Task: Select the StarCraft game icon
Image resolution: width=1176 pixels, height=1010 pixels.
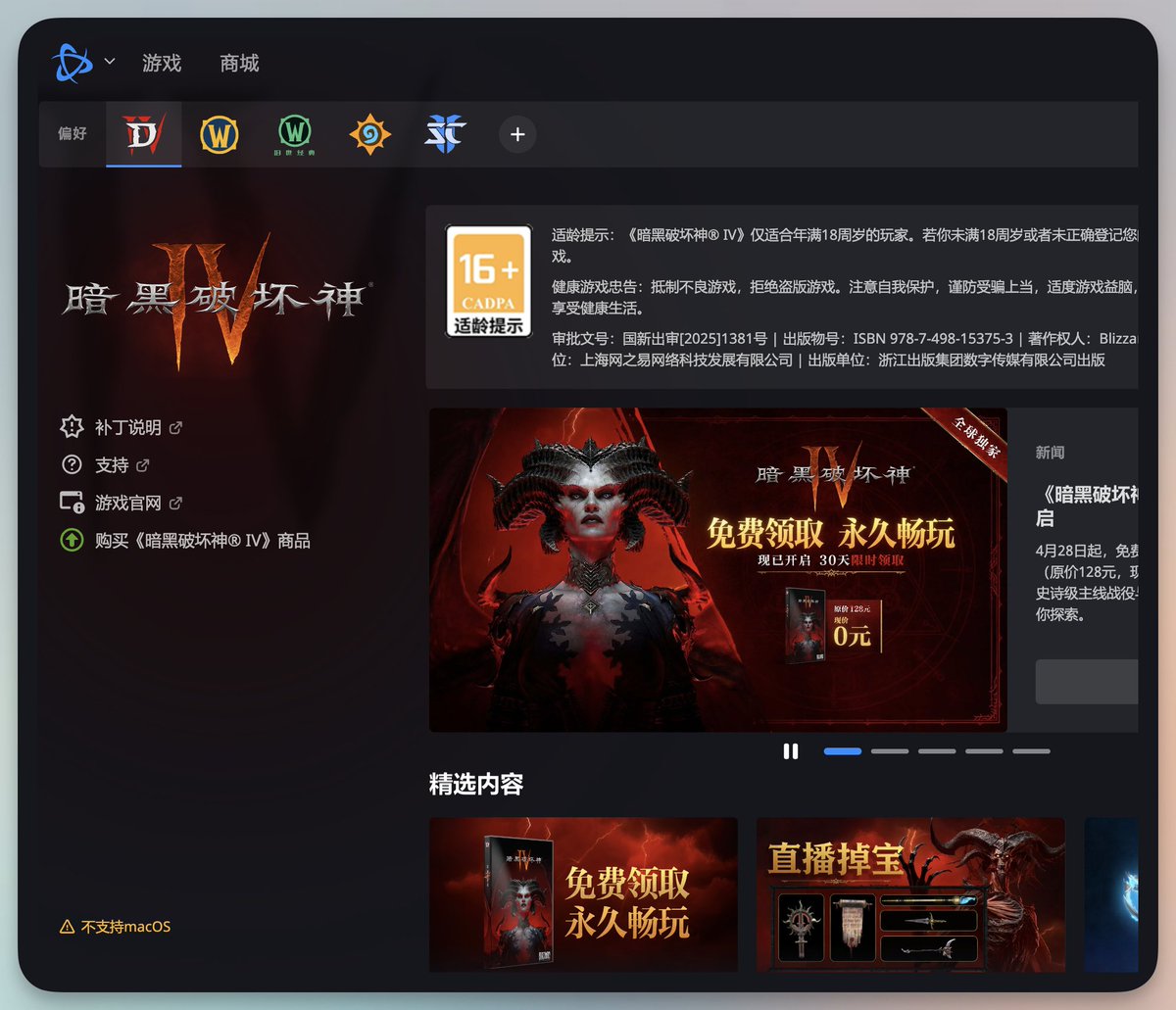Action: click(x=444, y=134)
